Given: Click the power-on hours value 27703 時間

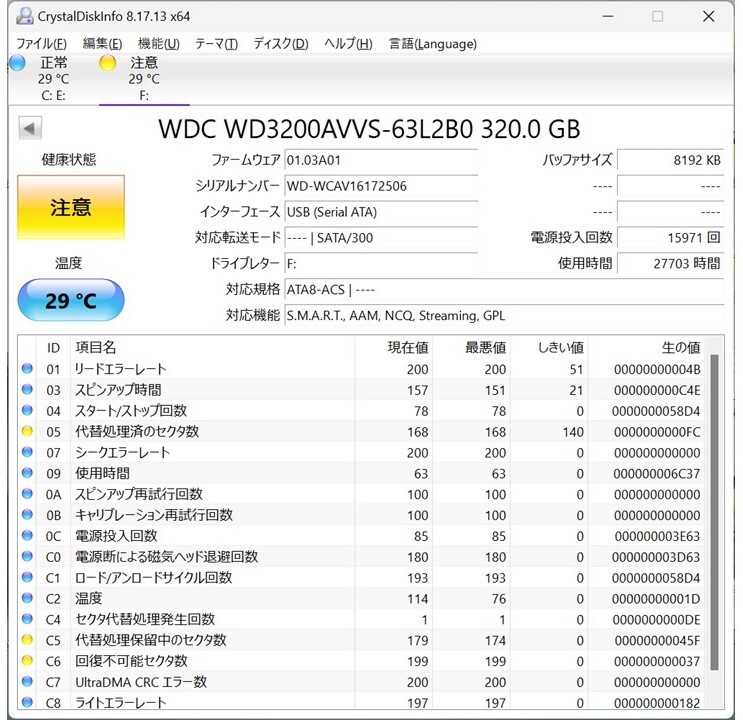Looking at the screenshot, I should 671,264.
